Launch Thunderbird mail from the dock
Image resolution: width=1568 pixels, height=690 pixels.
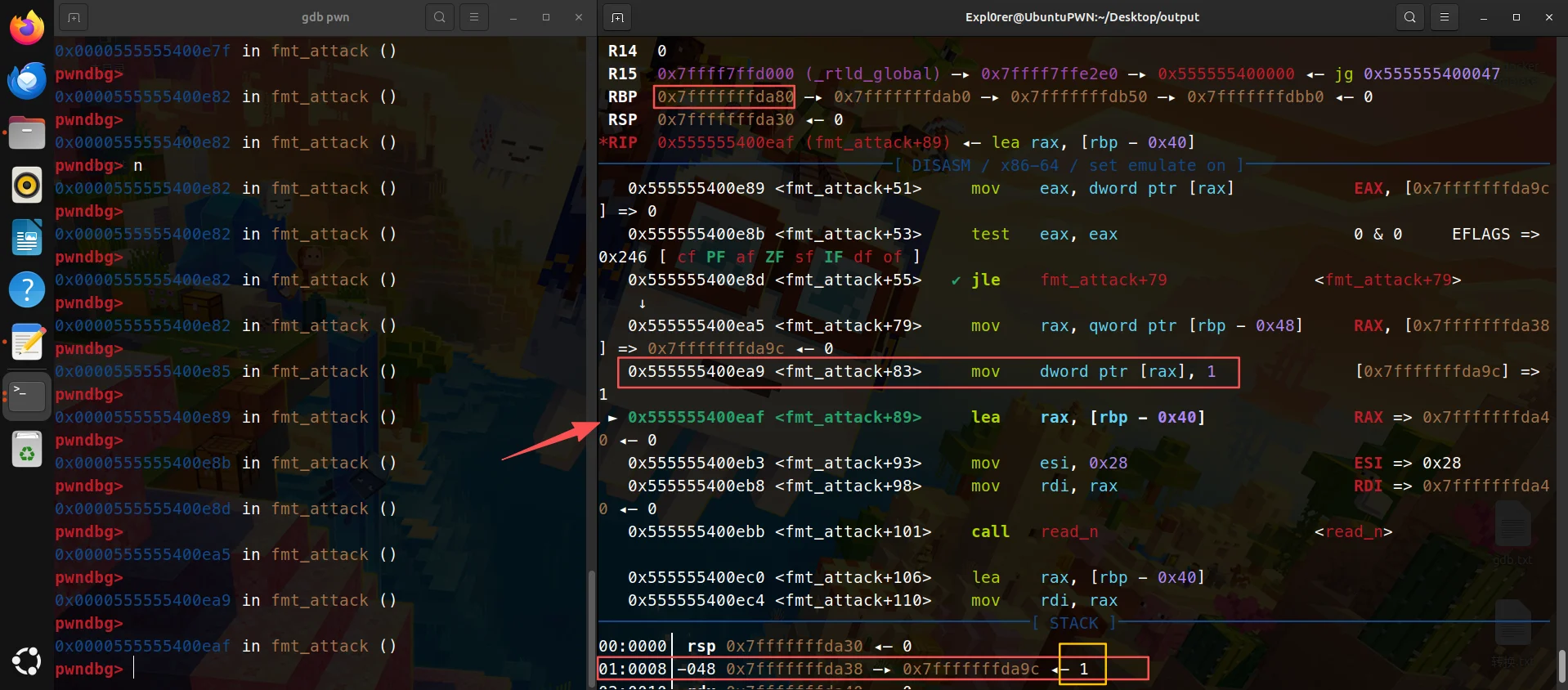27,80
